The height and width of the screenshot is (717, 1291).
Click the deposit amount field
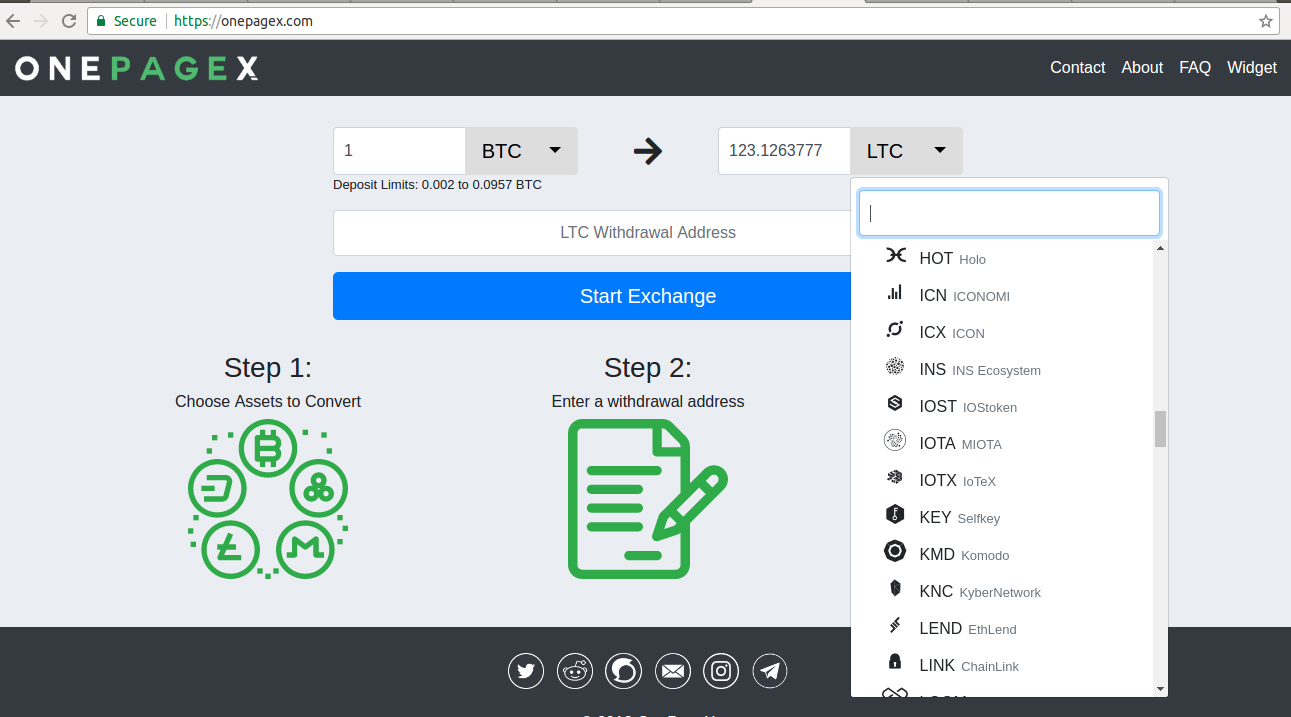coord(399,151)
